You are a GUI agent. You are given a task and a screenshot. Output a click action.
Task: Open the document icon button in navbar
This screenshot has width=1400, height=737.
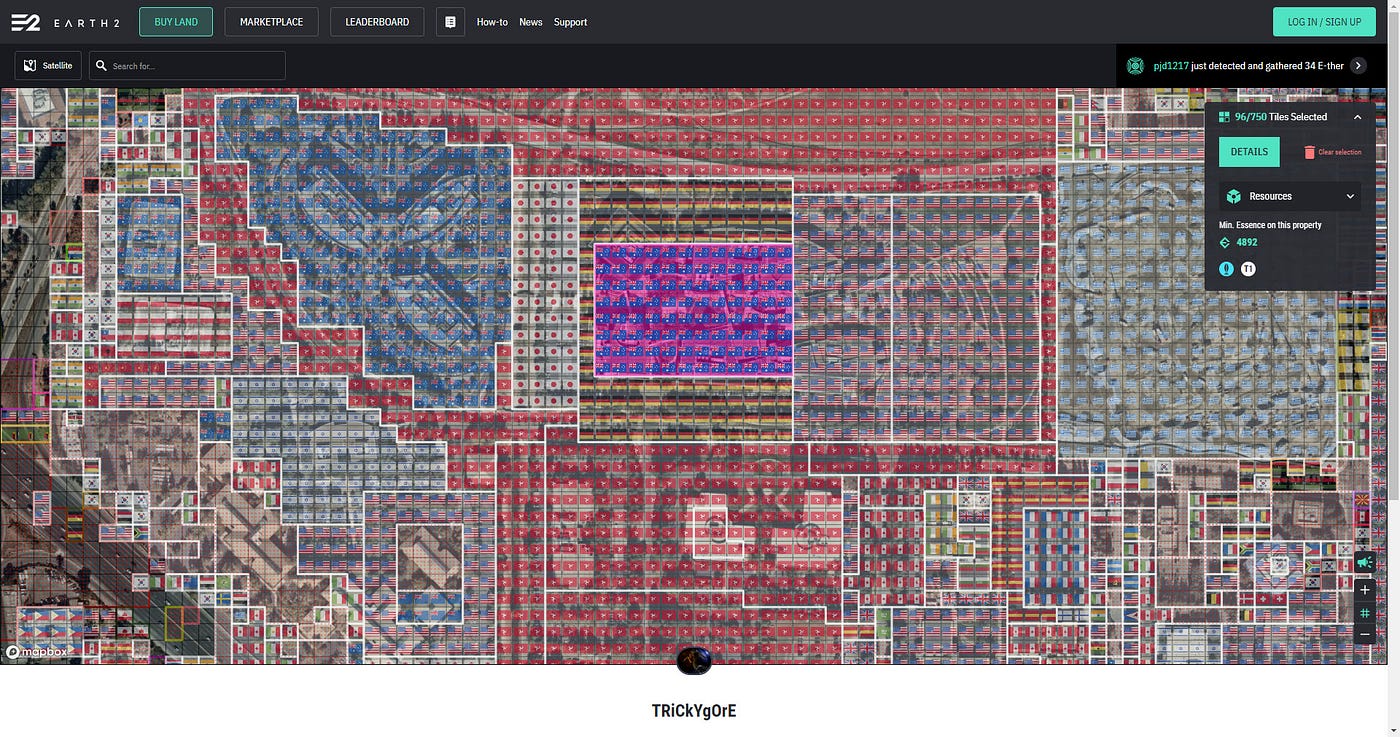click(x=450, y=22)
